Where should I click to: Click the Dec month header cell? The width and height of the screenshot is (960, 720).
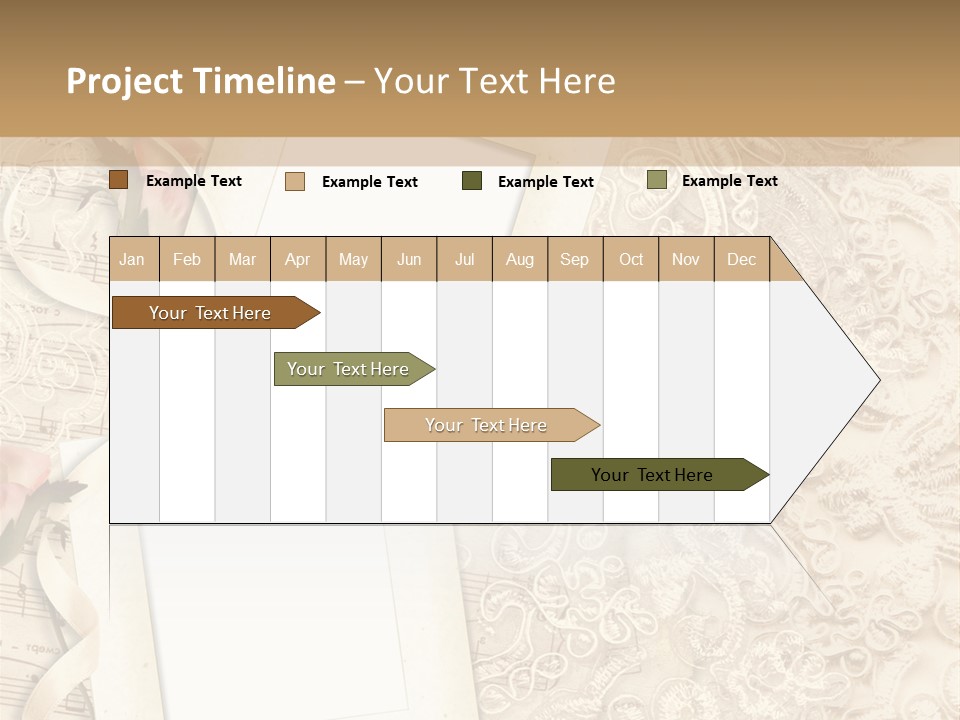coord(742,259)
